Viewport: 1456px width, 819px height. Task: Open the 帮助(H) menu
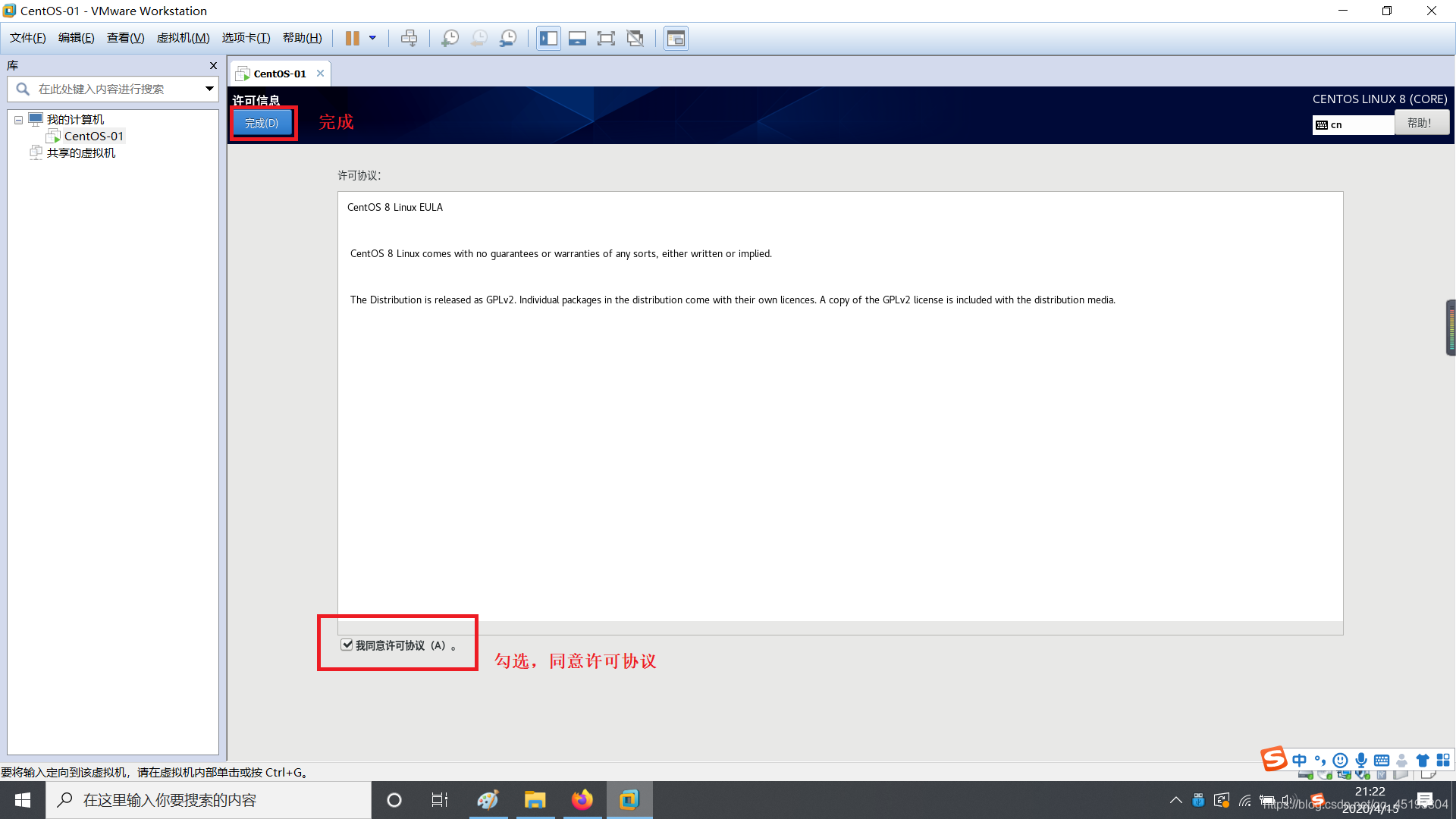[x=303, y=38]
